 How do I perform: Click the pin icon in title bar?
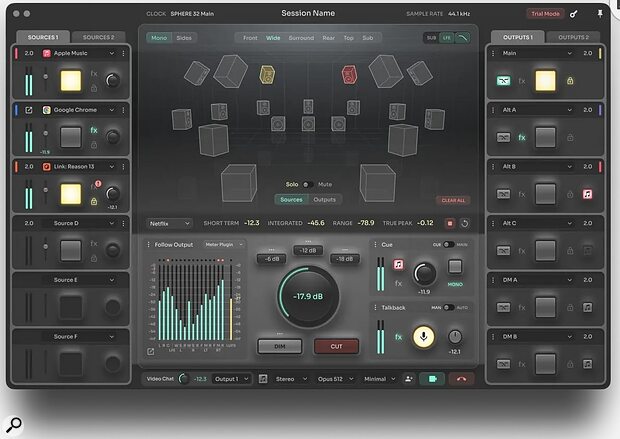tap(600, 14)
